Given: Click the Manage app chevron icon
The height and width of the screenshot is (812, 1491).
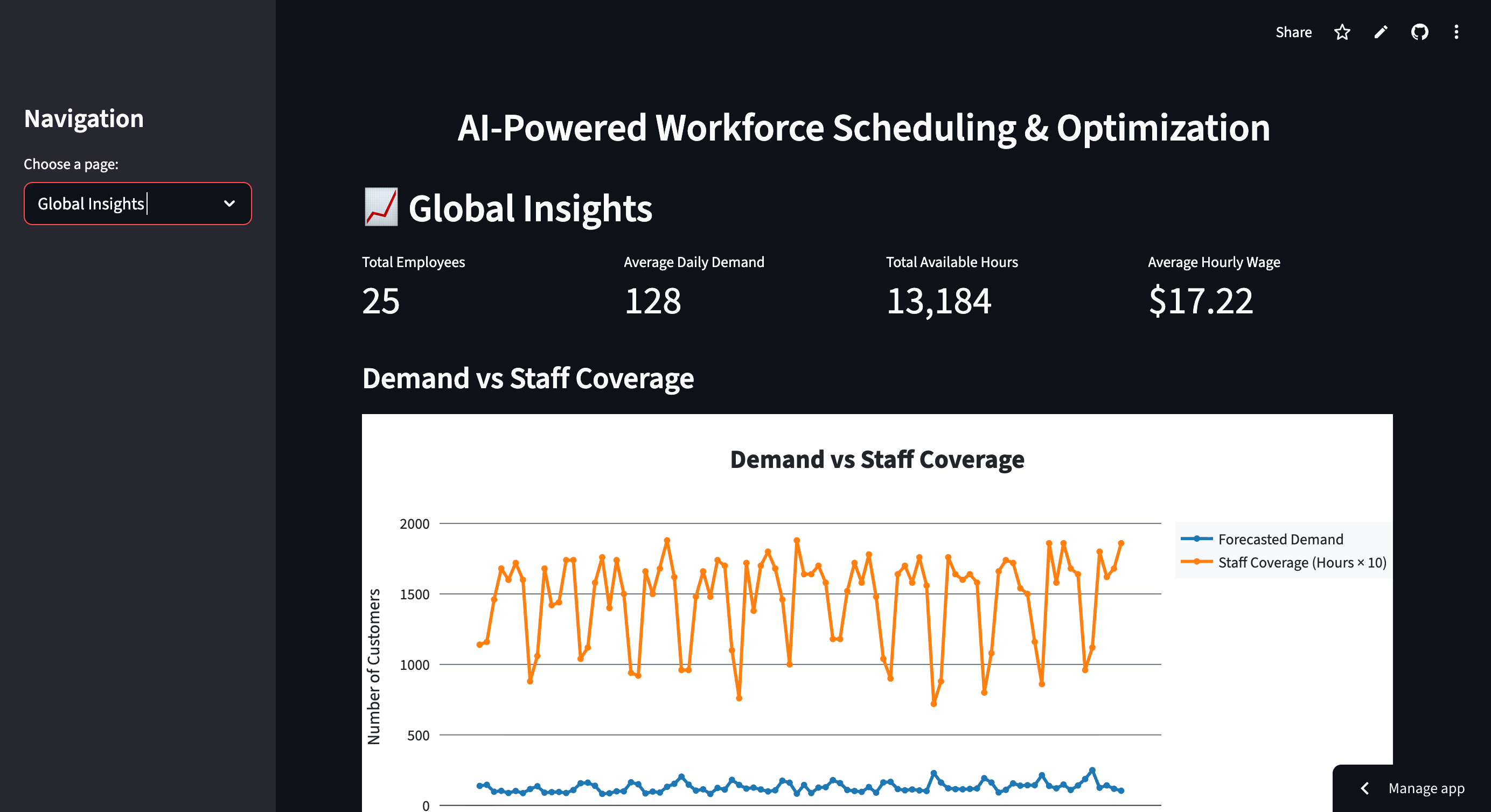Looking at the screenshot, I should pos(1365,788).
